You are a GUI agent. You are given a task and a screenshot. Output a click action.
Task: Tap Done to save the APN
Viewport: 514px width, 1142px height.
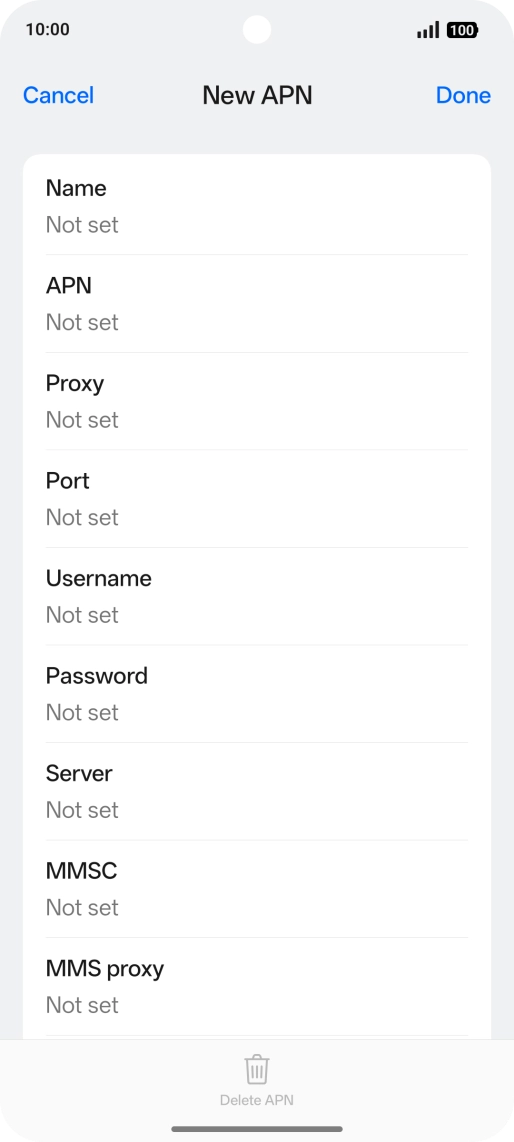tap(463, 95)
